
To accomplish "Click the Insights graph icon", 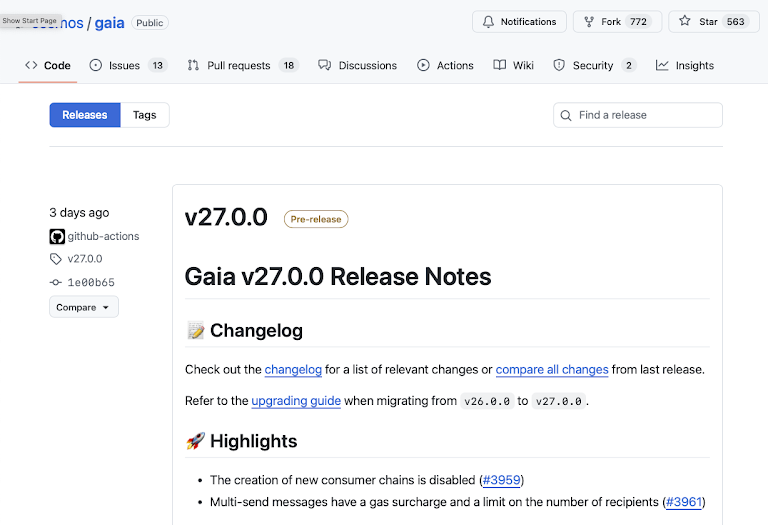I will [662, 65].
